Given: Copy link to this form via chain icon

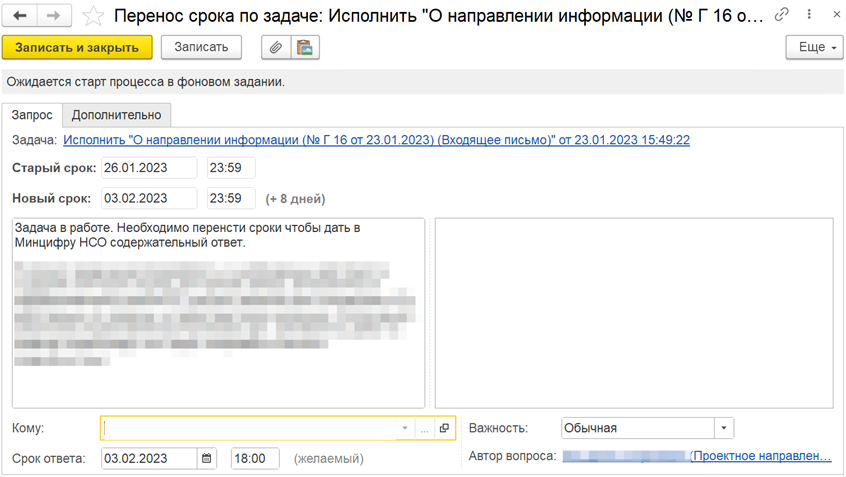Looking at the screenshot, I should point(782,16).
